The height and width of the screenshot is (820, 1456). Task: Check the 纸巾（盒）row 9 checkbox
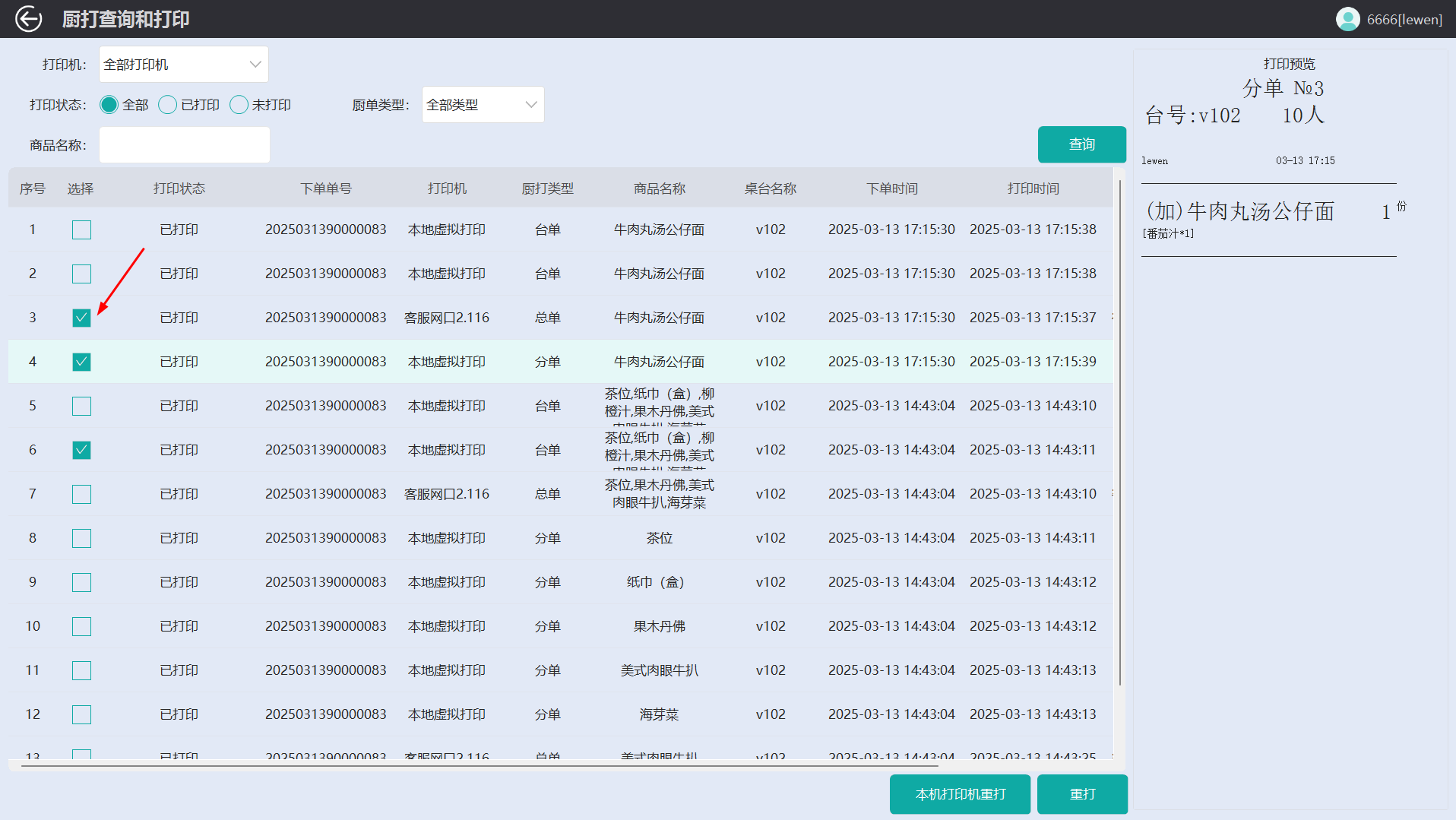coord(81,581)
